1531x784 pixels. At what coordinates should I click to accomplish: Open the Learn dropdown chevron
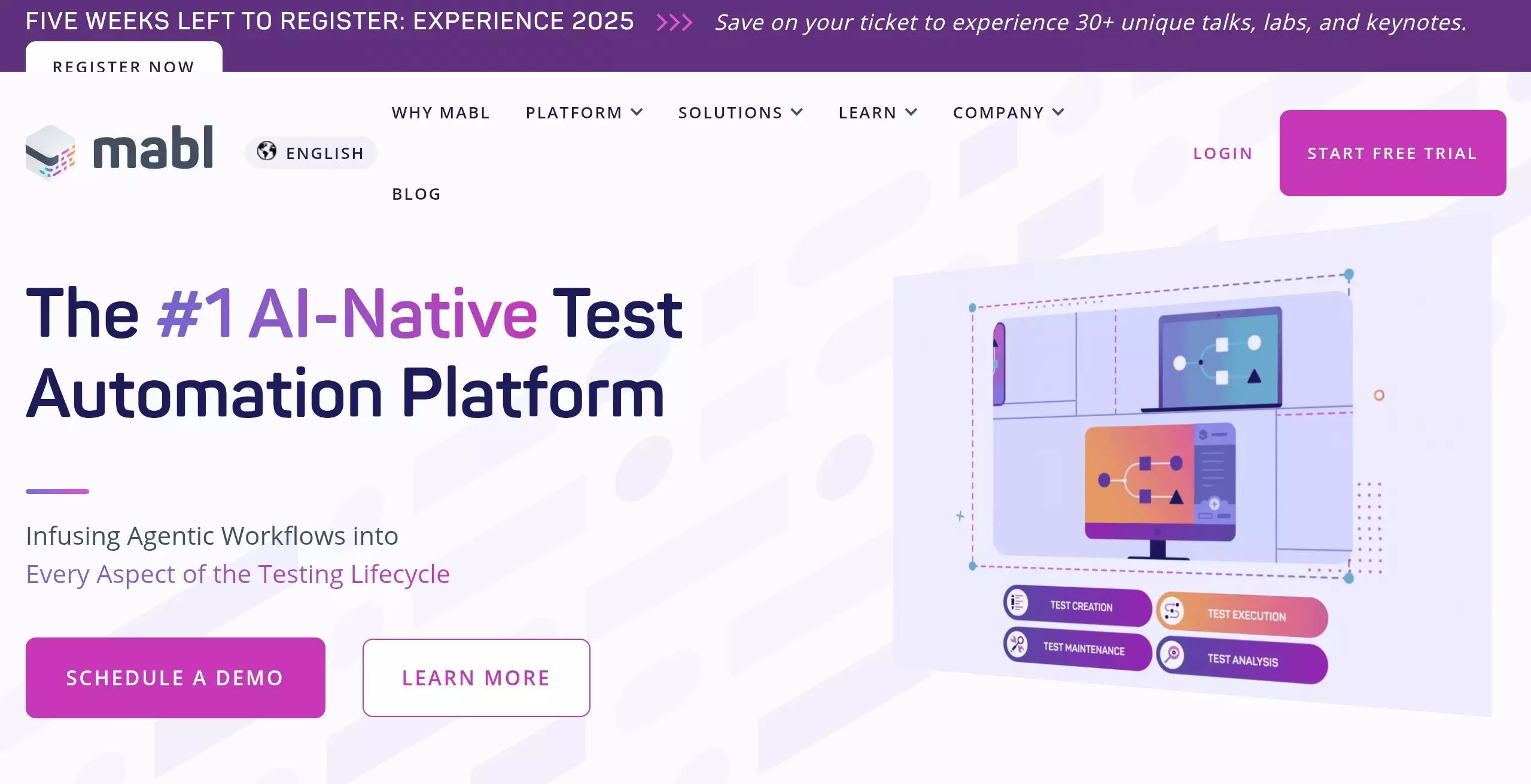911,112
